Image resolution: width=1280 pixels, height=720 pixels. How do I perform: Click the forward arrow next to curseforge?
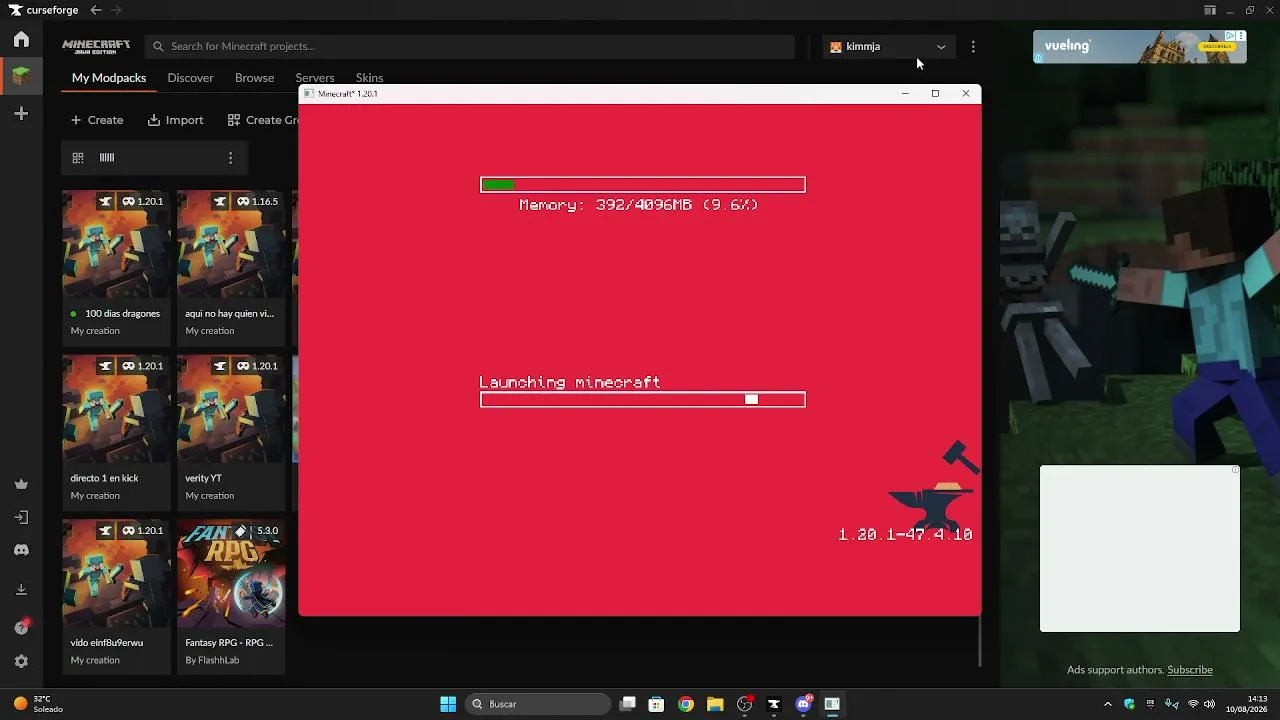[x=117, y=10]
